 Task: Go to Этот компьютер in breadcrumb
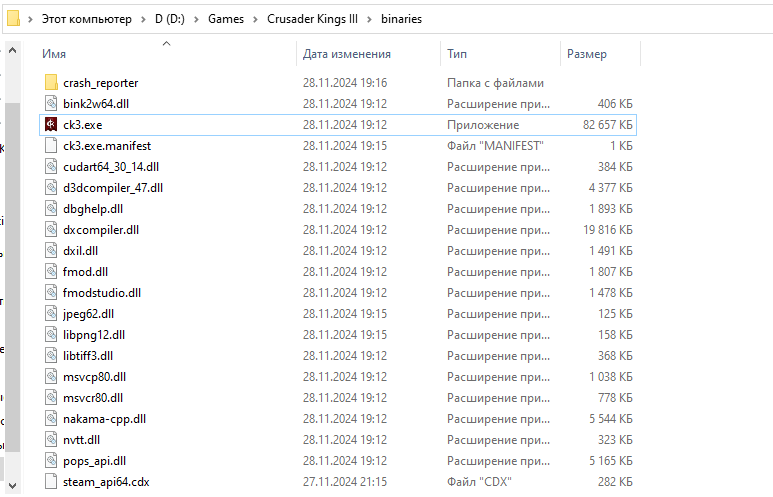click(87, 19)
